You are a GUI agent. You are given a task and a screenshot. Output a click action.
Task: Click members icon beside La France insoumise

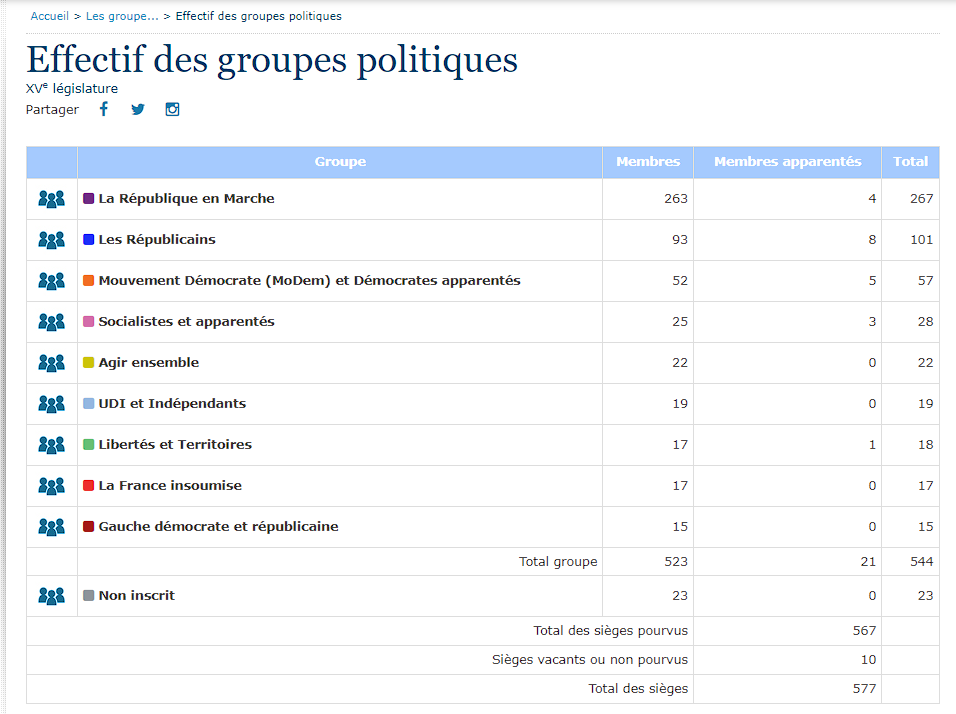51,486
